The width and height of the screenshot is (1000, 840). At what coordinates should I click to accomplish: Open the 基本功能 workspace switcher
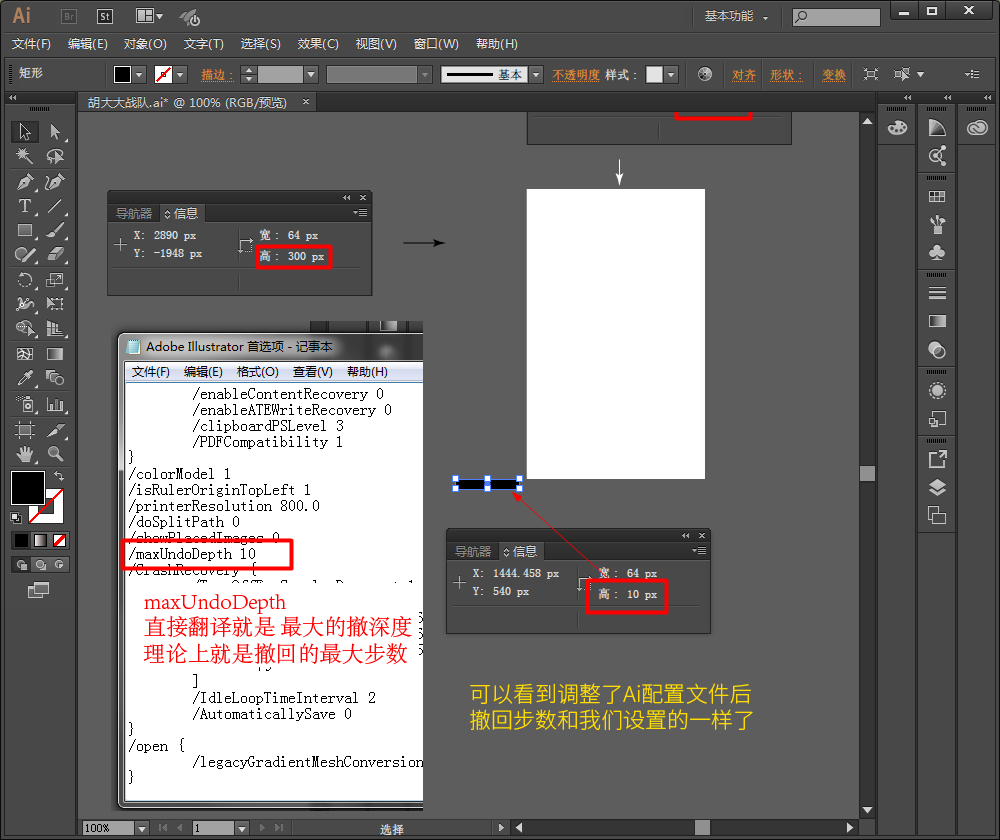(x=736, y=16)
